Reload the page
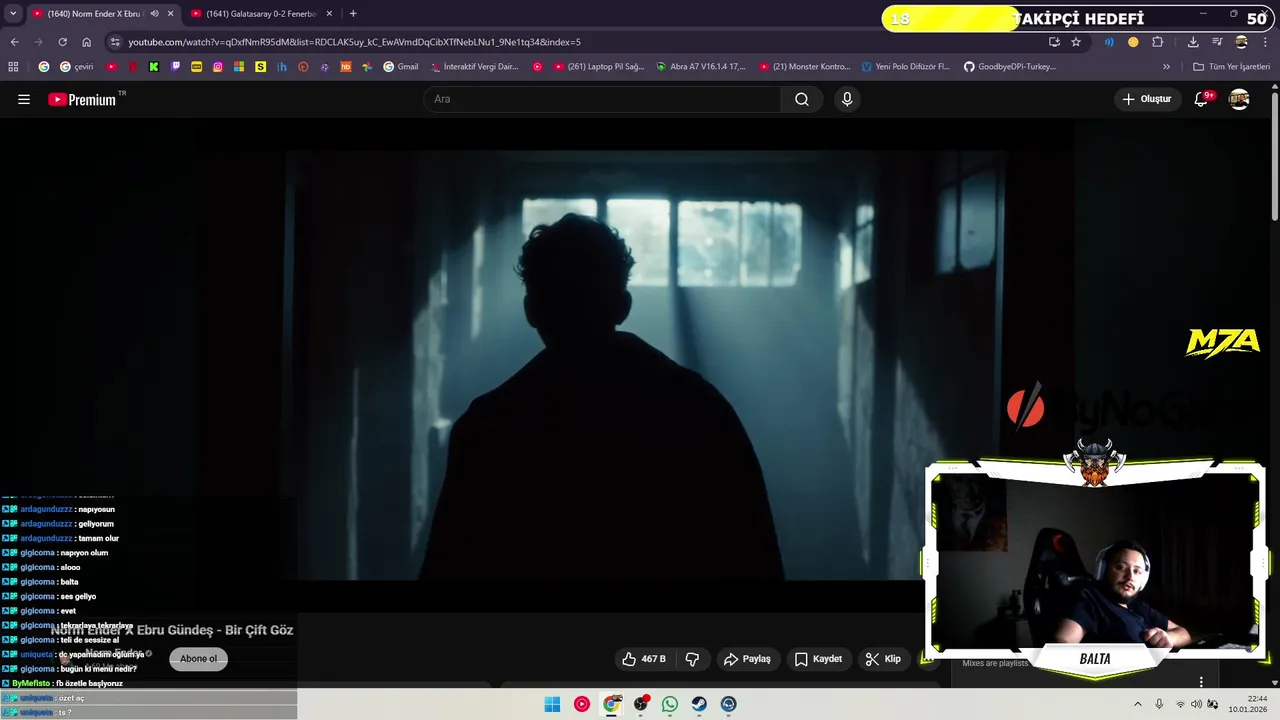Screen dimensions: 1280x720 pyautogui.click(x=62, y=42)
